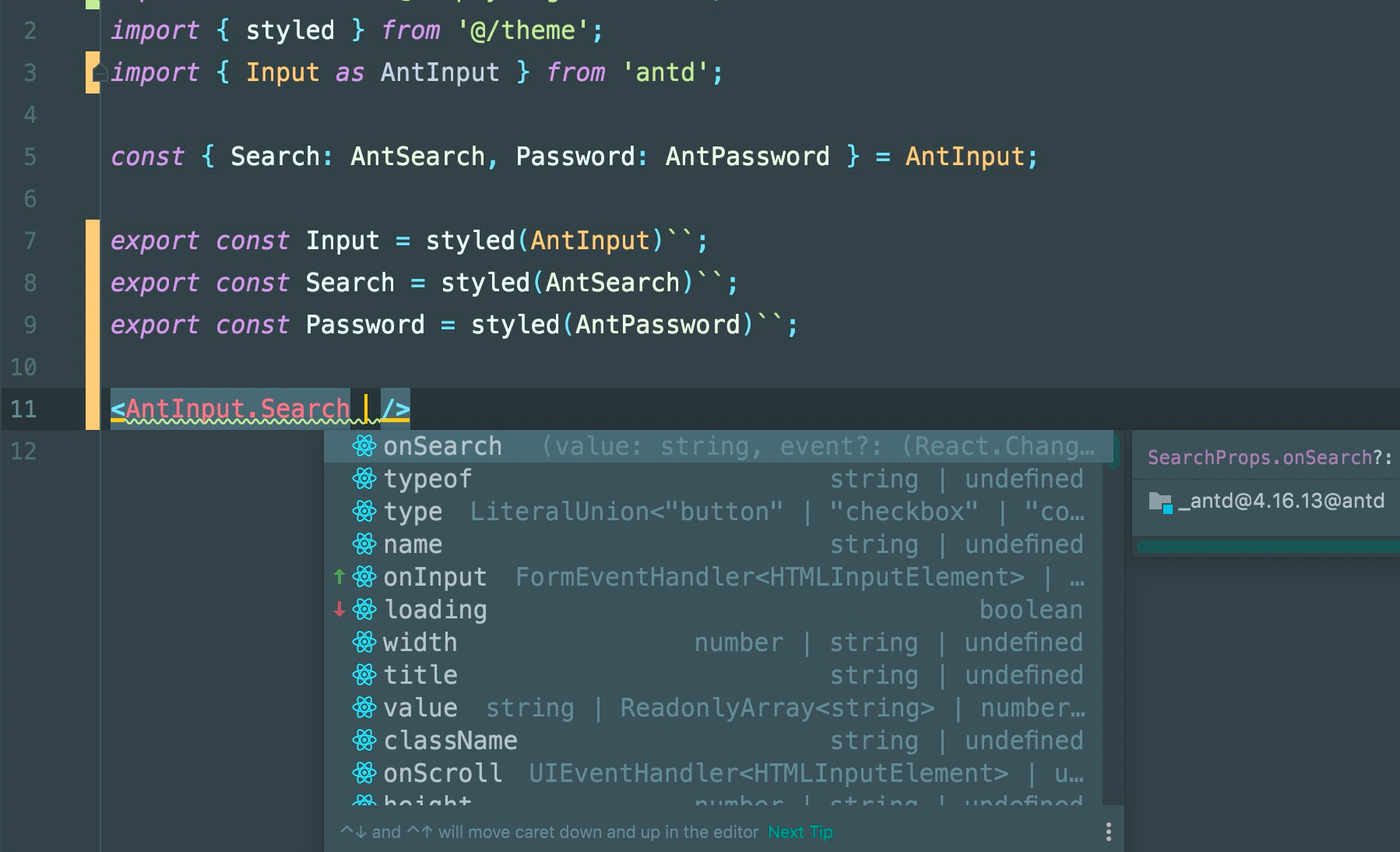The width and height of the screenshot is (1400, 852).
Task: Click the React icon beside loading suggestion
Action: point(363,610)
